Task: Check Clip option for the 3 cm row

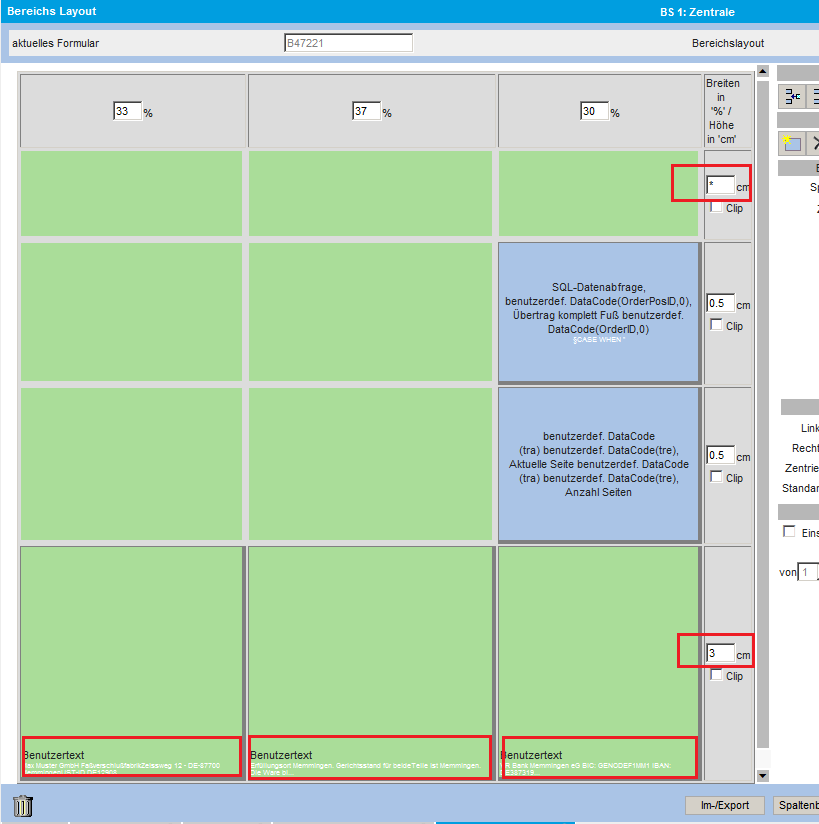Action: pos(716,675)
